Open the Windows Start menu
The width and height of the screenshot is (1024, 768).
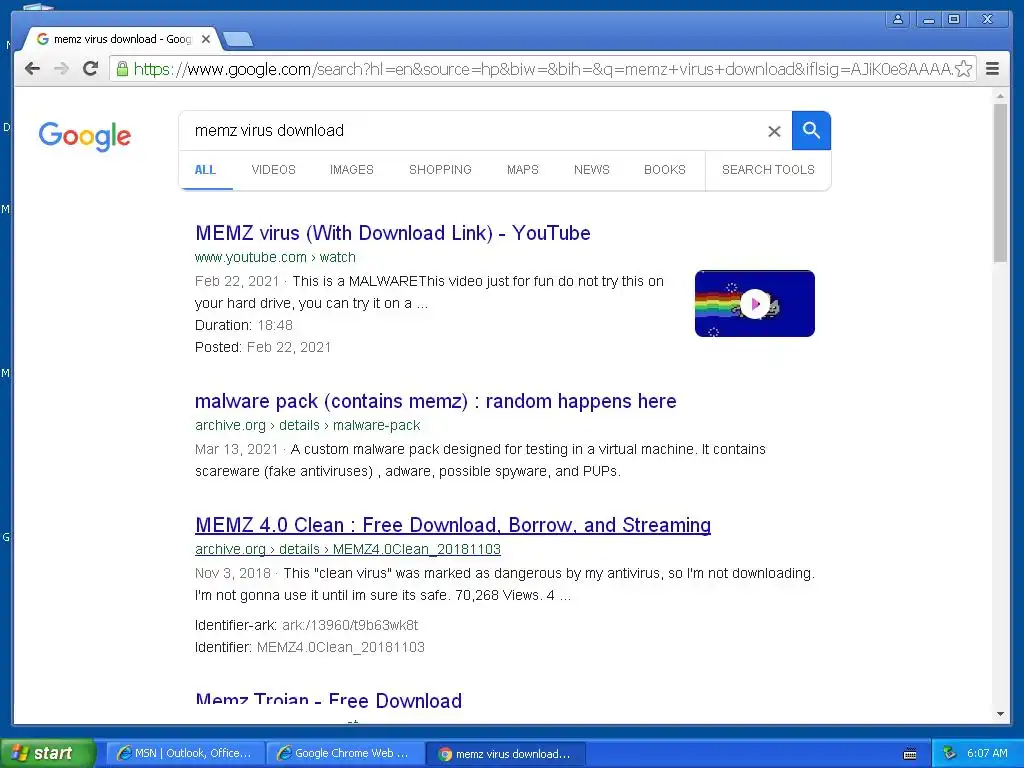[47, 753]
